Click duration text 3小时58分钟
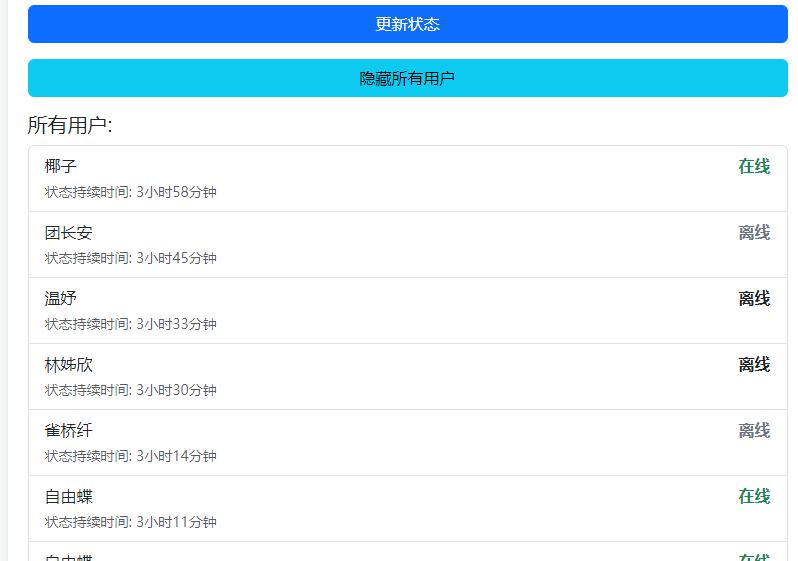This screenshot has width=798, height=561. (176, 192)
